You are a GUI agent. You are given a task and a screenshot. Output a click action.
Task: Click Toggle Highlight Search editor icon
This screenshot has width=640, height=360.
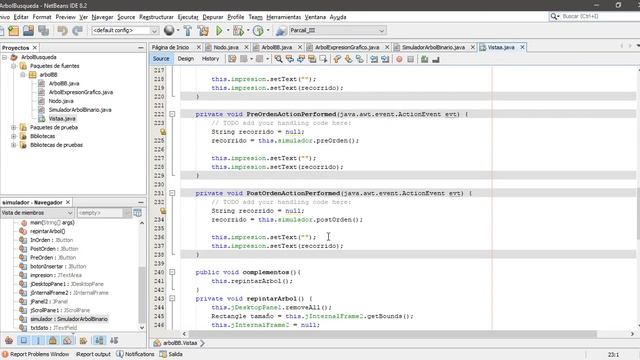pyautogui.click(x=312, y=59)
